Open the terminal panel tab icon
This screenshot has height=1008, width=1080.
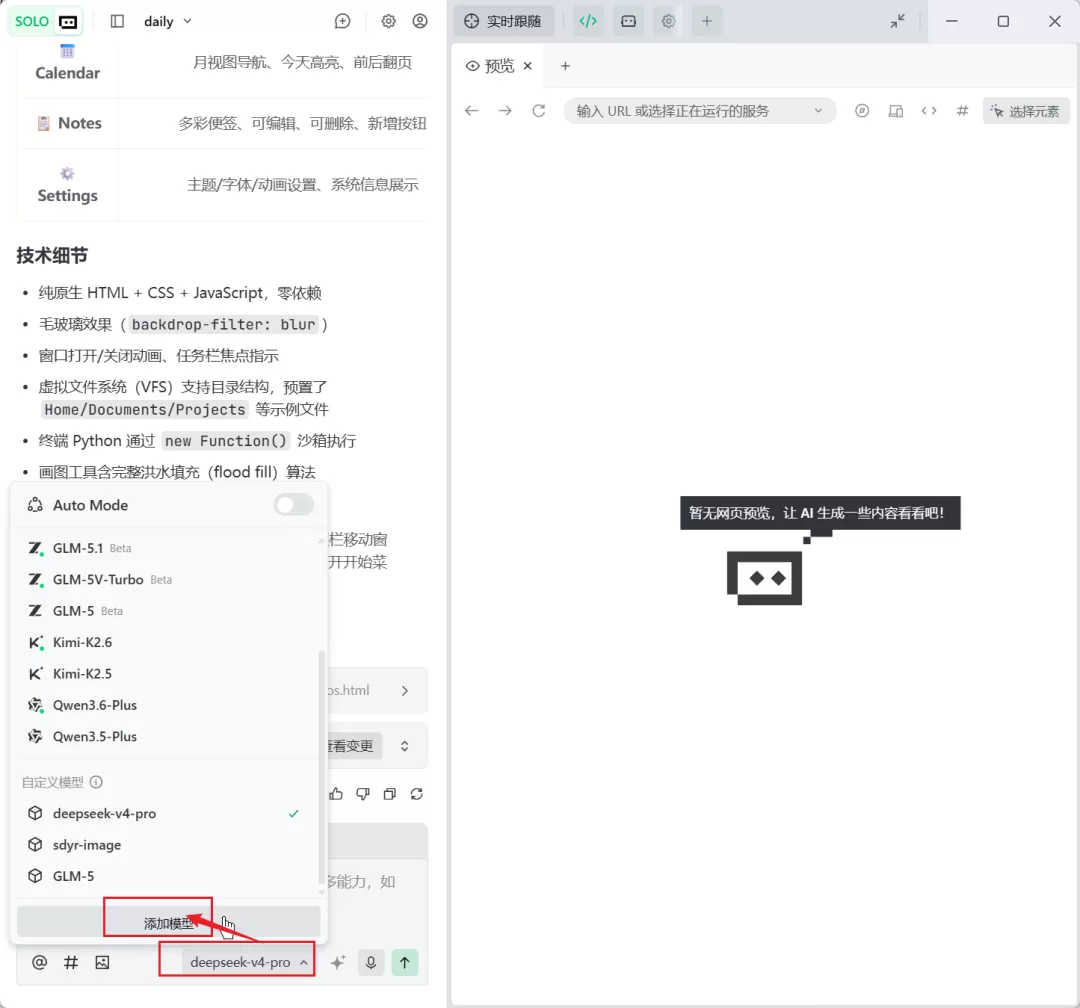[x=628, y=21]
